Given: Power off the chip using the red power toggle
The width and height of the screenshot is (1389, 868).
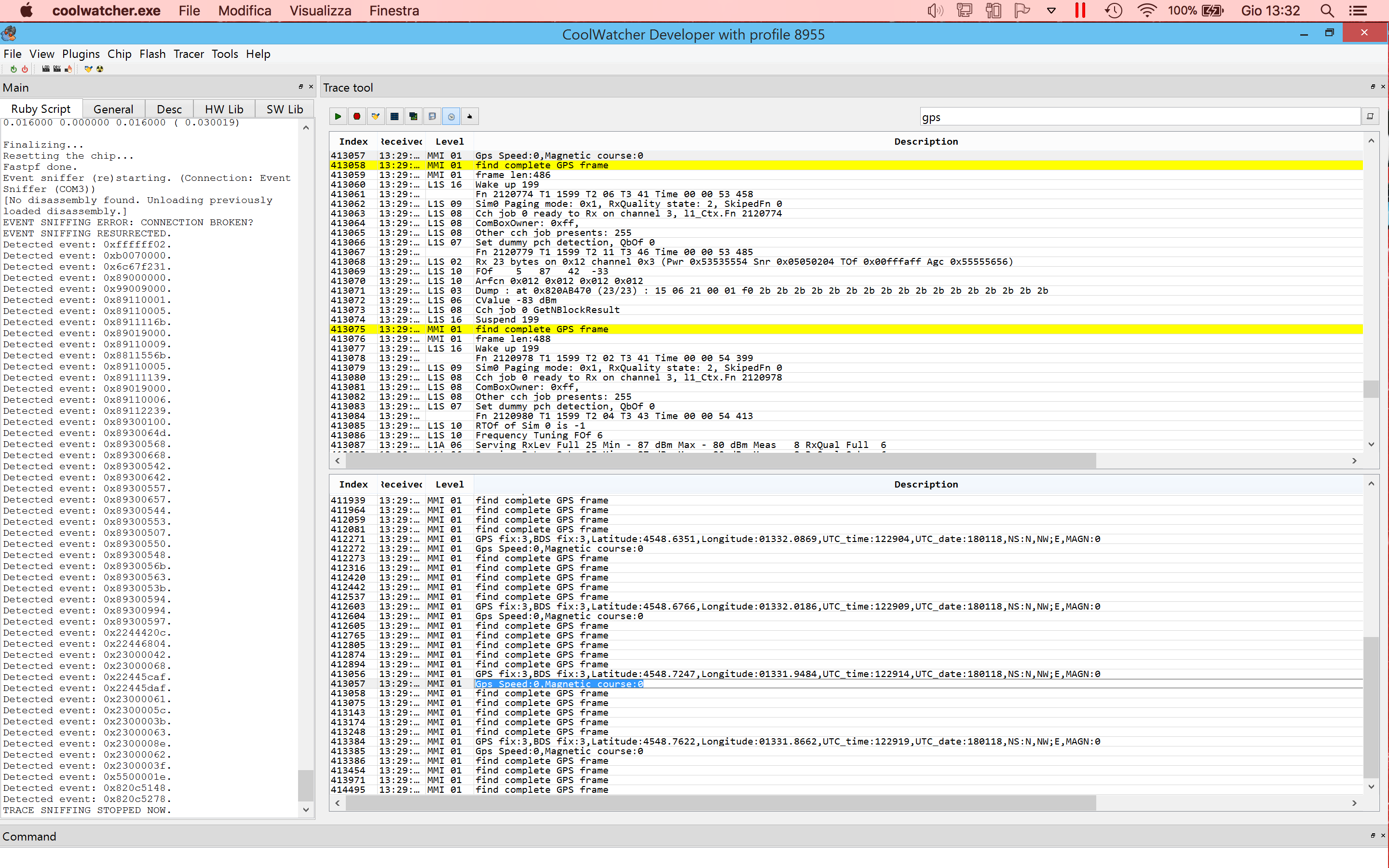Looking at the screenshot, I should (25, 69).
